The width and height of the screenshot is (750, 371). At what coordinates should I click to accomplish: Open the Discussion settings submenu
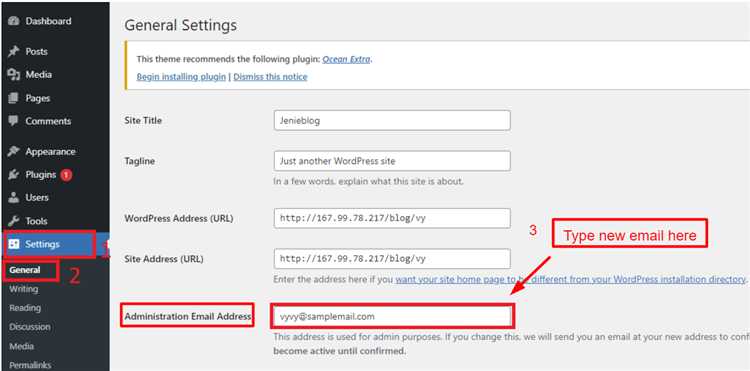(x=30, y=327)
